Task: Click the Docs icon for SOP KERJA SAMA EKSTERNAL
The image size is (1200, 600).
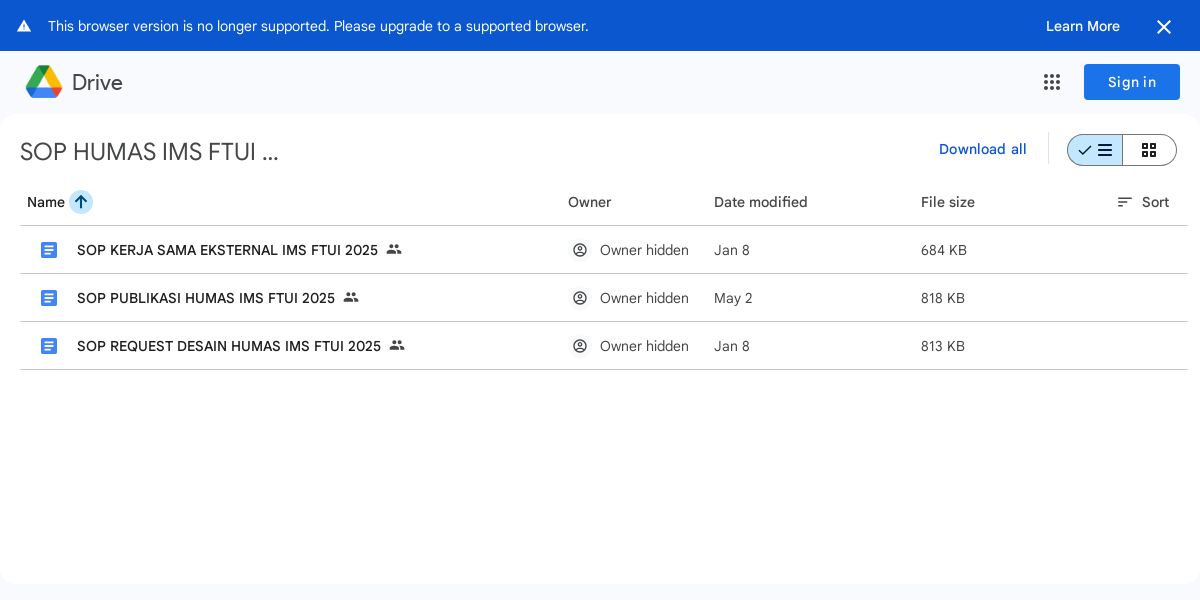Action: pyautogui.click(x=49, y=250)
